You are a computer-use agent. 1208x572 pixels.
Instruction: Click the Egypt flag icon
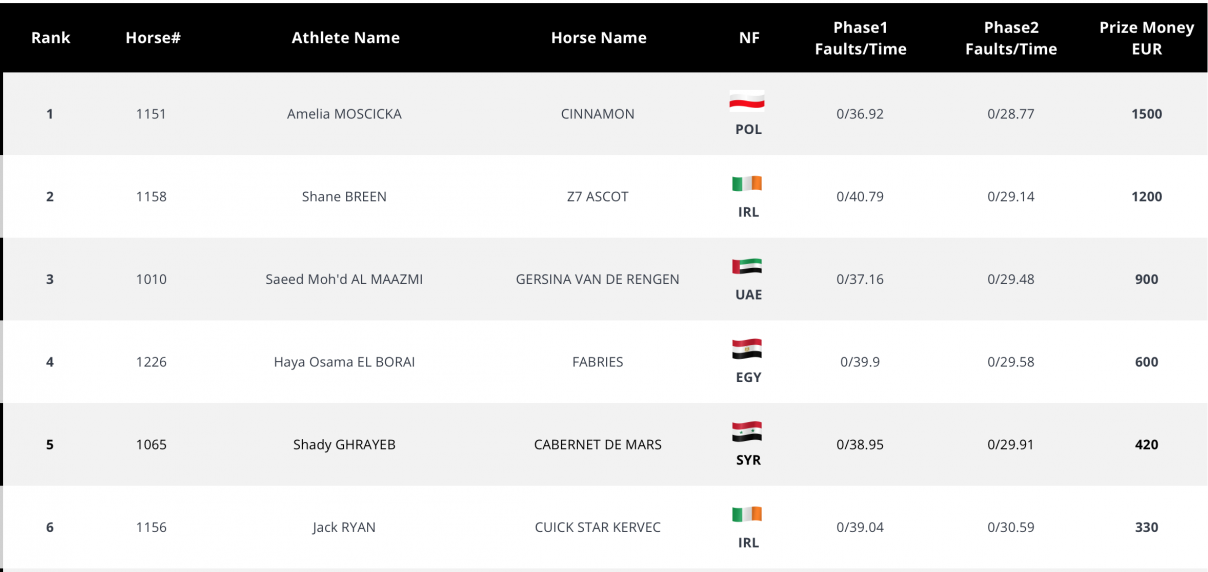(x=747, y=349)
